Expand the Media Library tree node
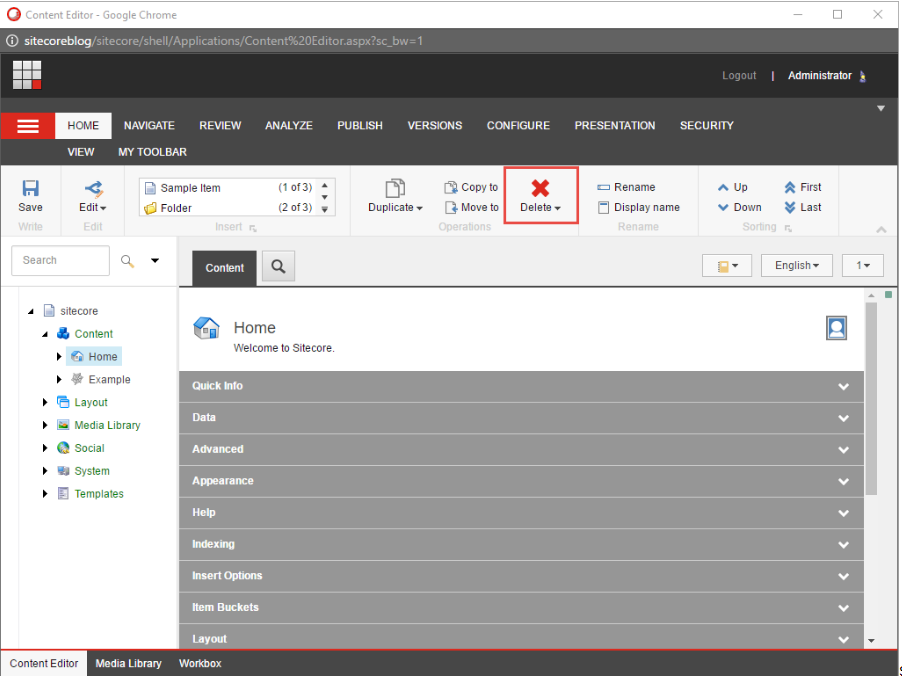 click(x=45, y=426)
